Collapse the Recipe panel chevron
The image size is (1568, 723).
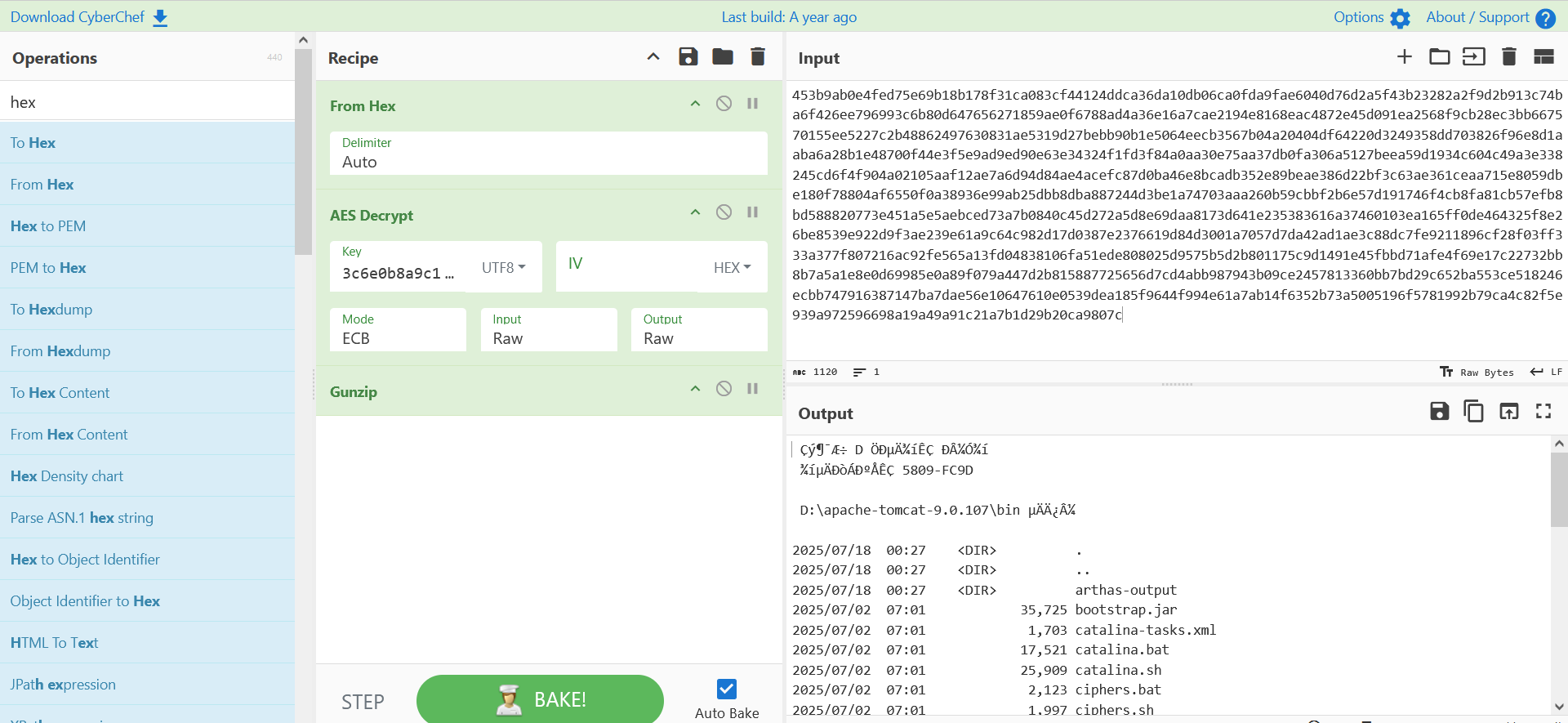coord(653,56)
